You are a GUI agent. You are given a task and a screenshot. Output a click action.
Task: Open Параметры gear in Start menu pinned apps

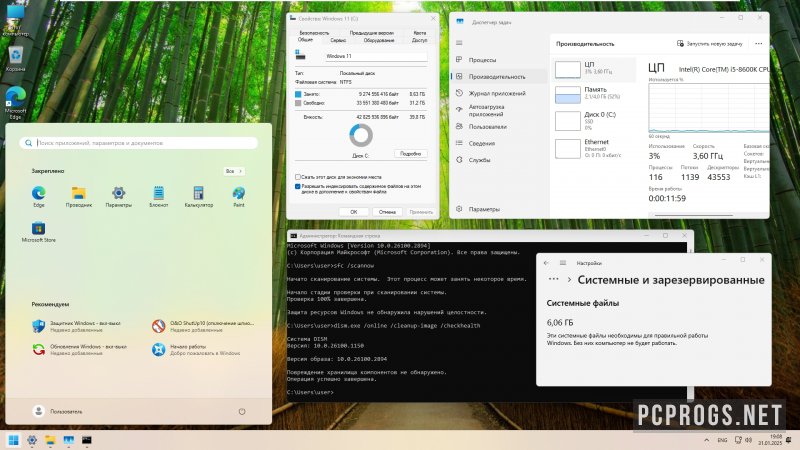click(x=118, y=196)
